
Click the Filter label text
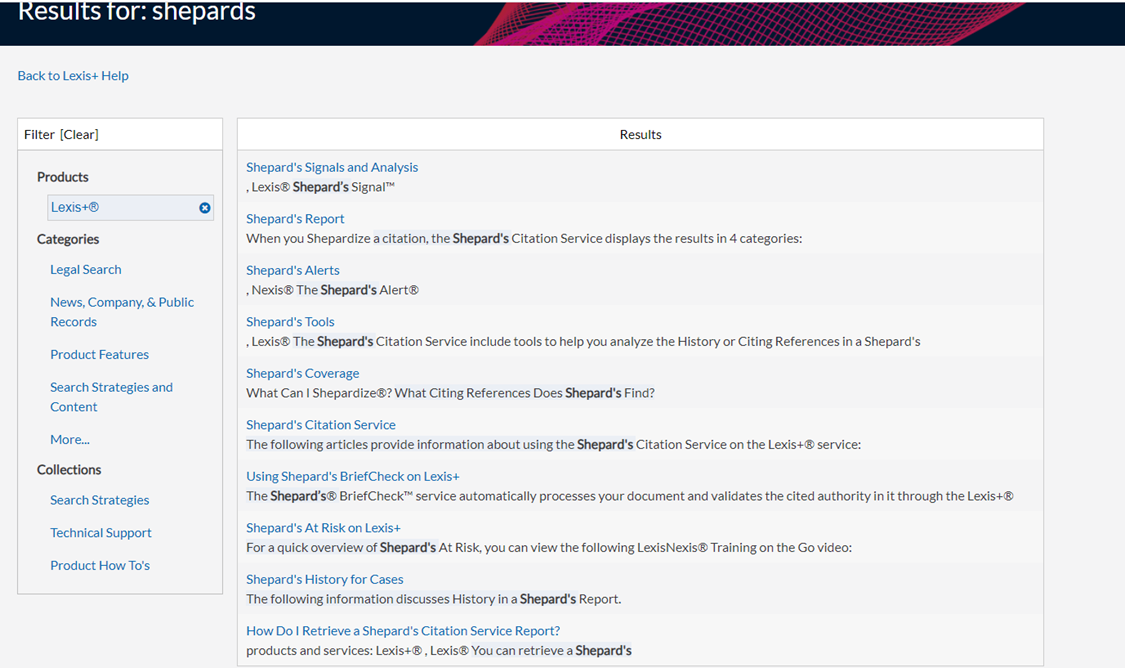tap(39, 134)
